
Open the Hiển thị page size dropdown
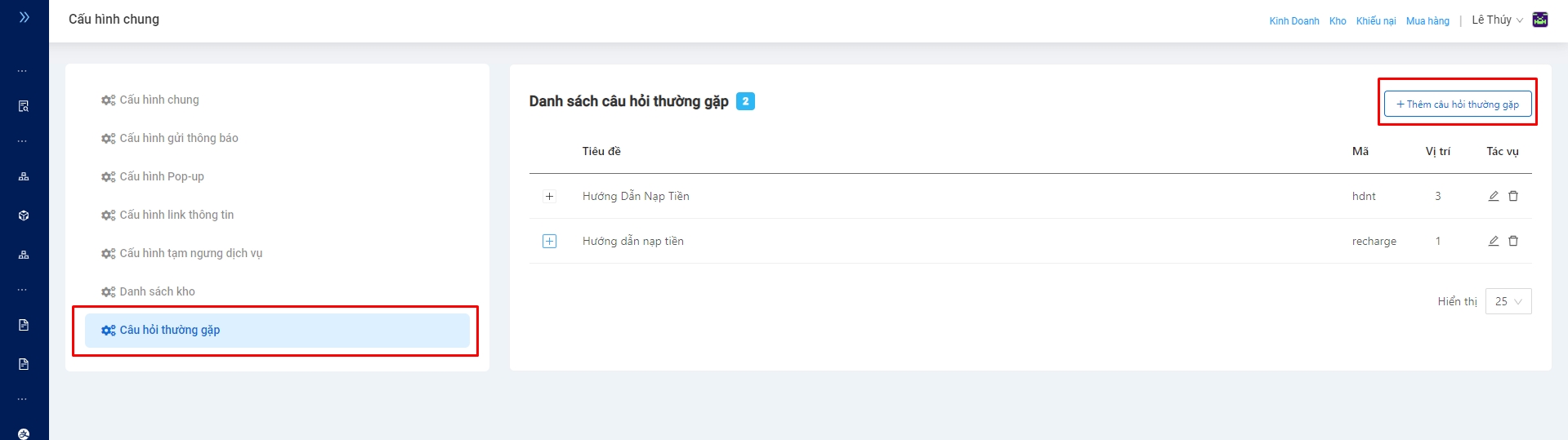tap(1508, 301)
